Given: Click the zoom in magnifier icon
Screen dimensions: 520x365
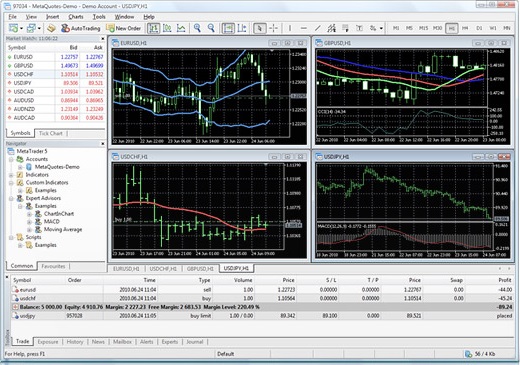Looking at the screenshot, I should 197,28.
